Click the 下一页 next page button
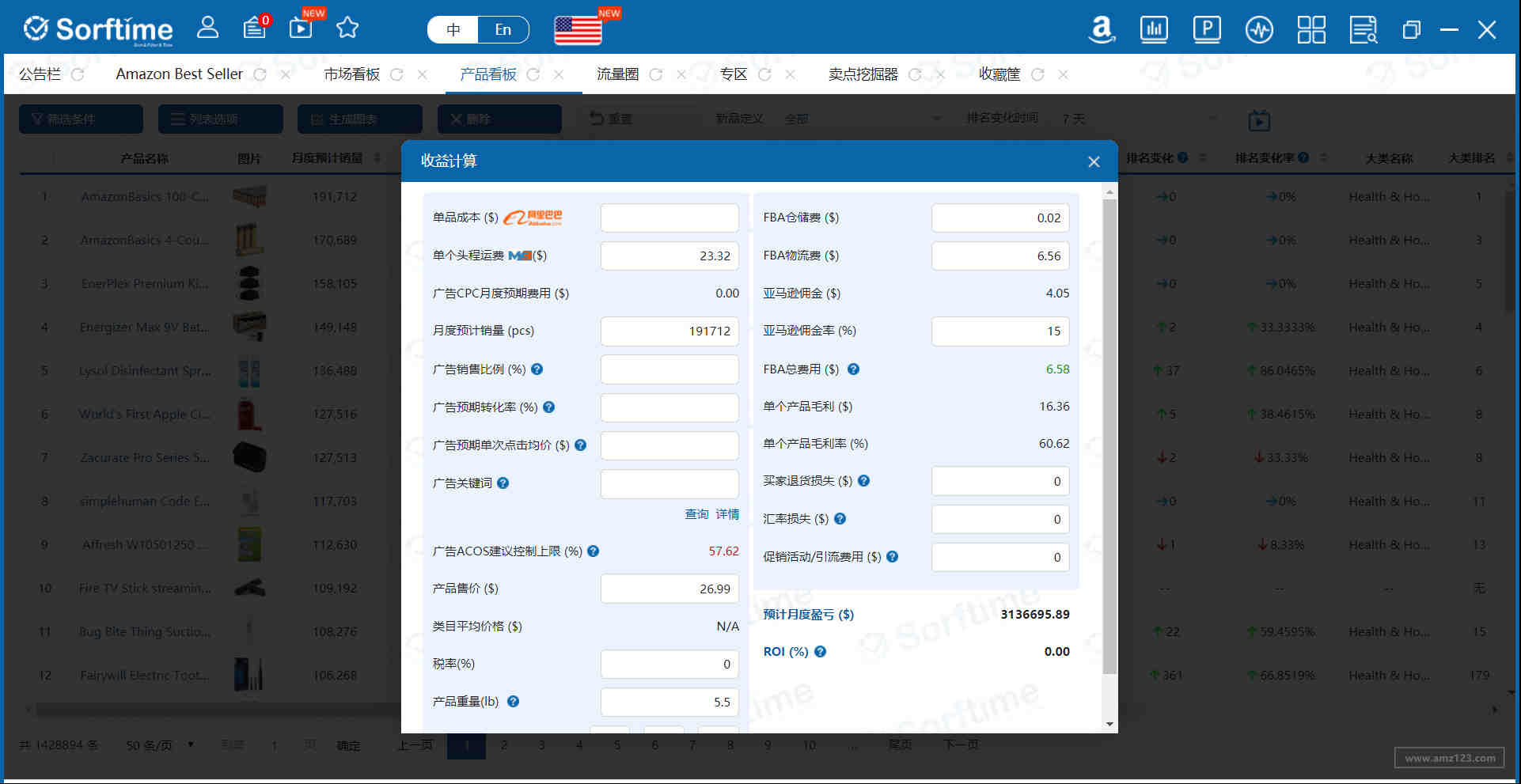 [x=961, y=745]
